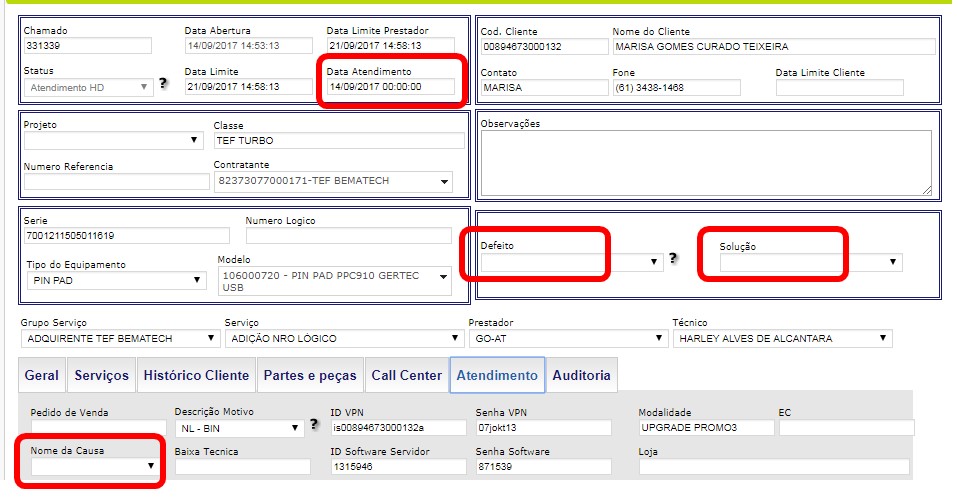Viewport: 958px width, 504px height.
Task: Select a value in the Defeito dropdown
Action: pyautogui.click(x=571, y=262)
